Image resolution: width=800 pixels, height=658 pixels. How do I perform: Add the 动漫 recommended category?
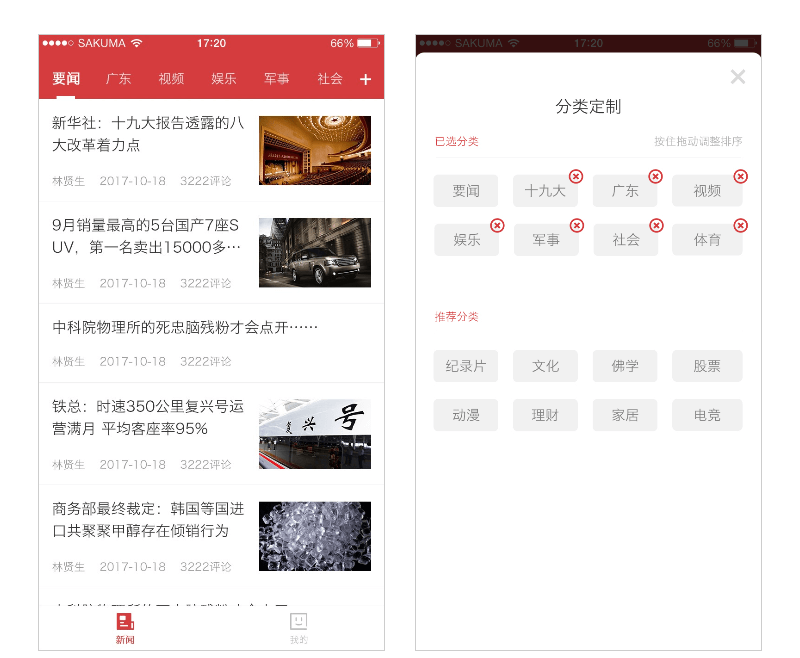[x=466, y=415]
